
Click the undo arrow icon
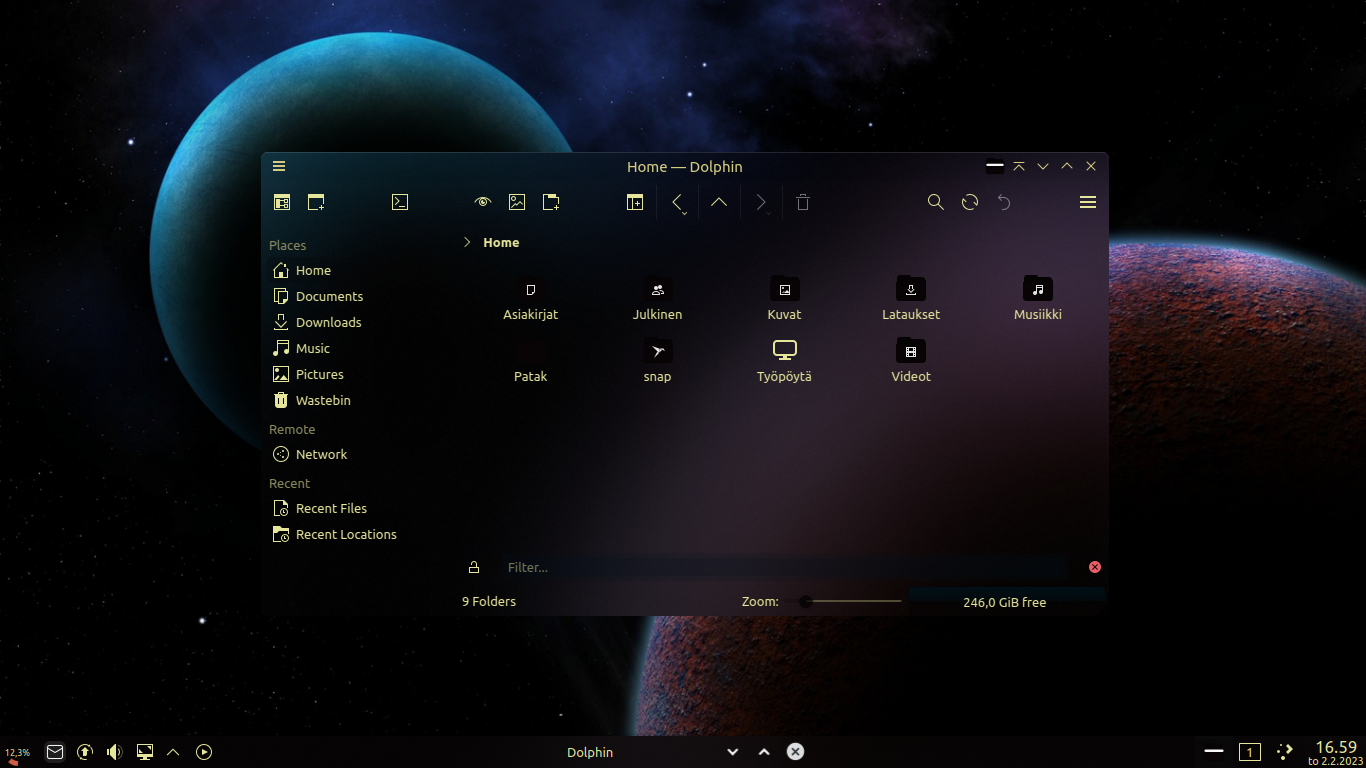tap(1004, 202)
